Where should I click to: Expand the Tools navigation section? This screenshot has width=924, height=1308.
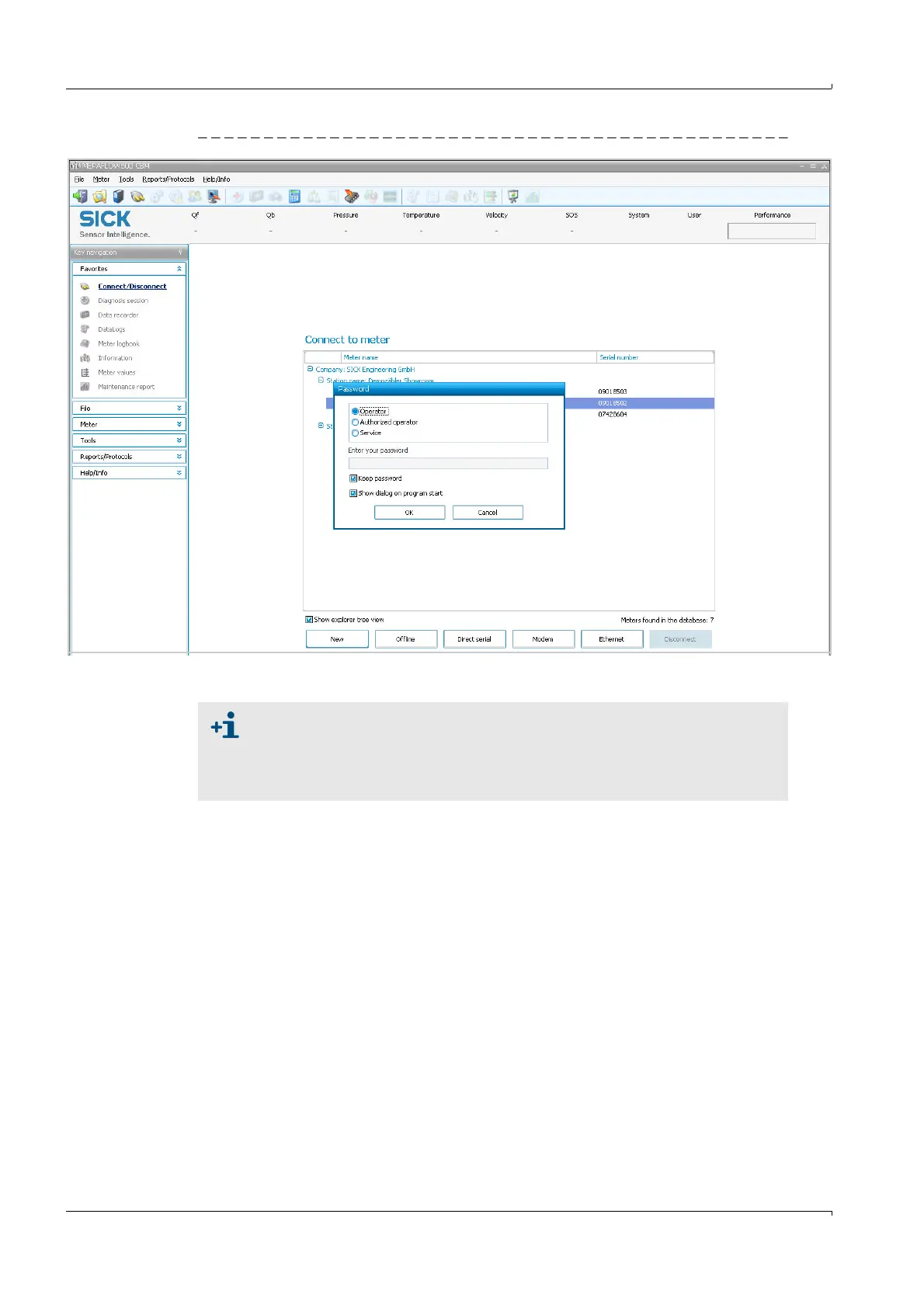179,440
